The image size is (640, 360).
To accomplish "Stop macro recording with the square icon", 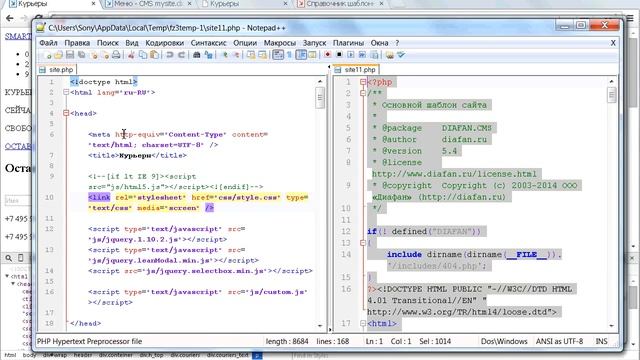I will (x=339, y=55).
